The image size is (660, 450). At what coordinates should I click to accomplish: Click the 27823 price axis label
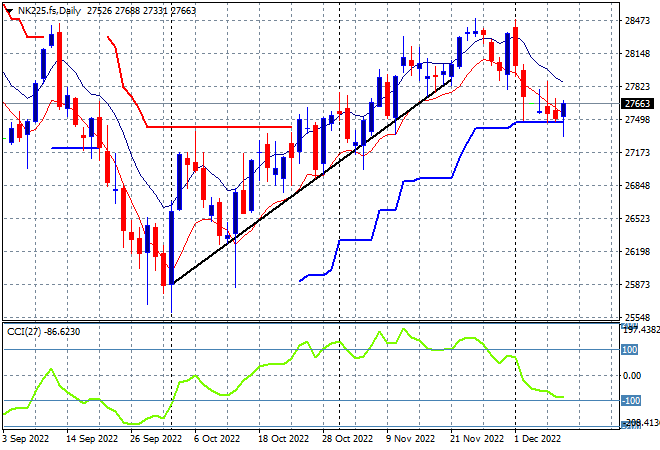637,86
